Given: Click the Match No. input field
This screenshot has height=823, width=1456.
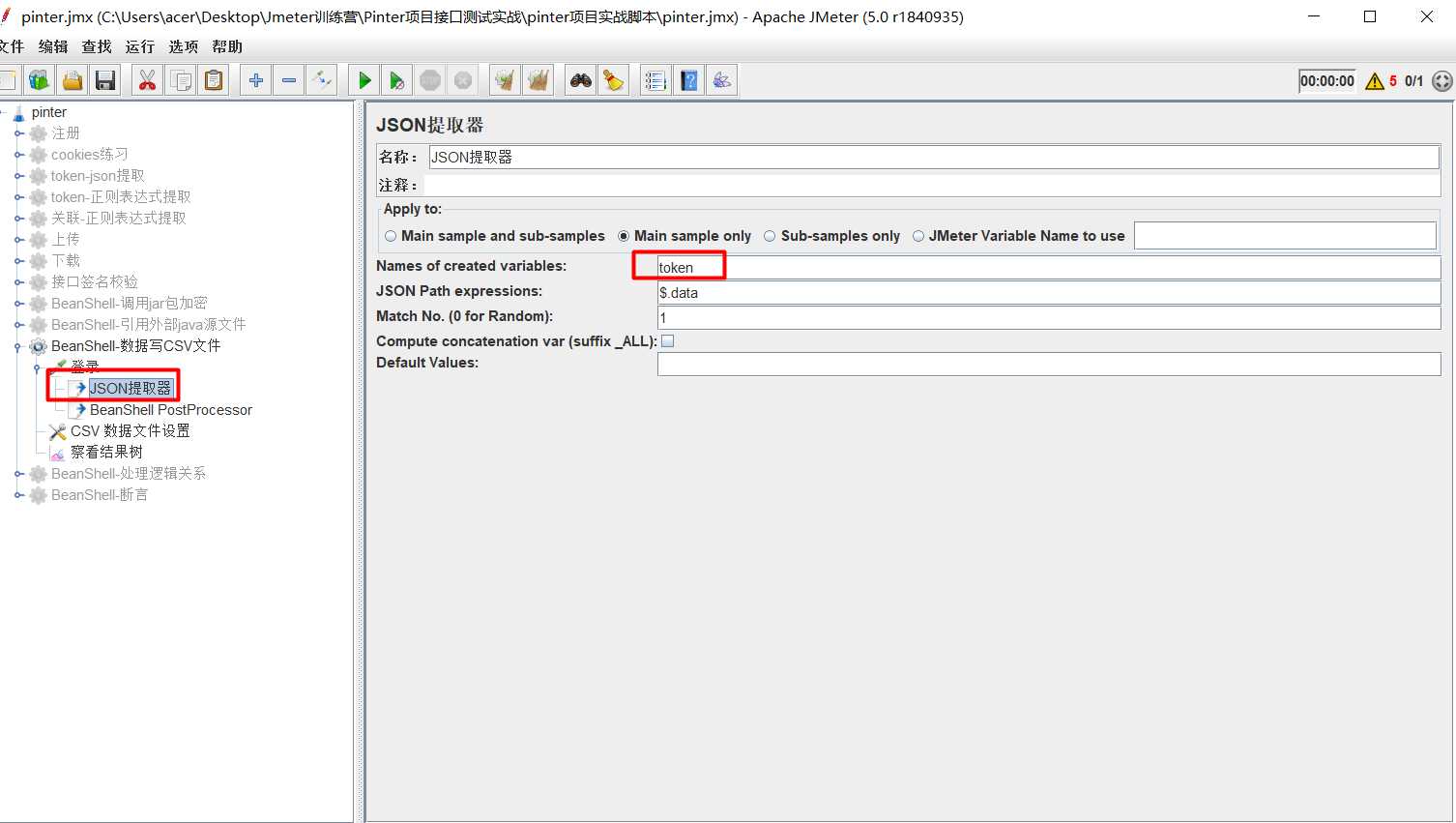Looking at the screenshot, I should click(x=1049, y=317).
